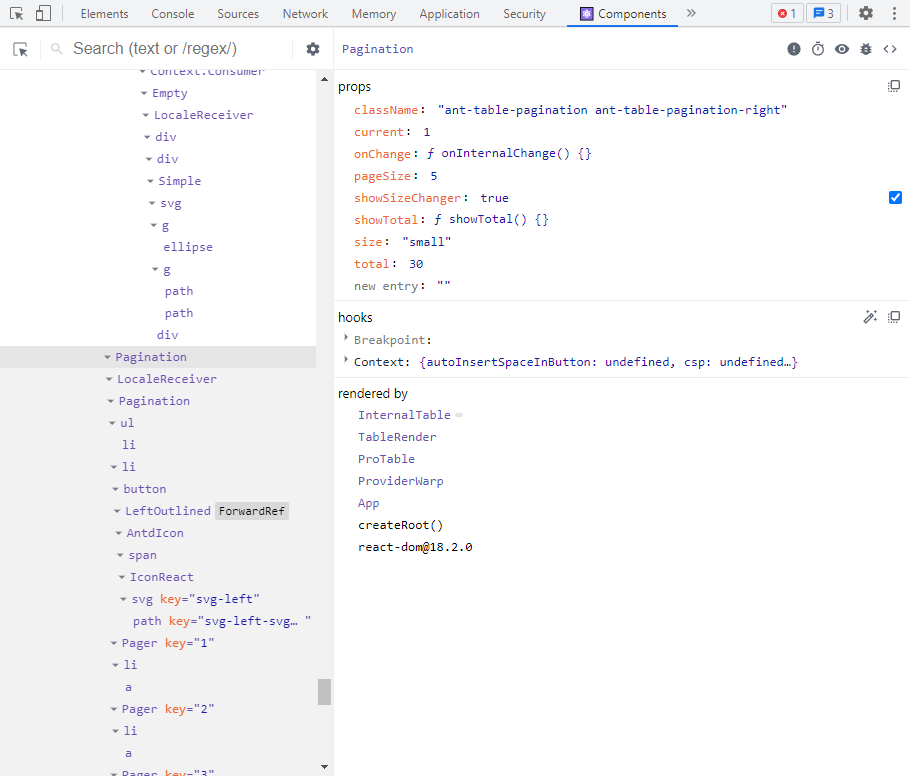Click the new entry prop field
Screen dimensions: 910x776
387,286
